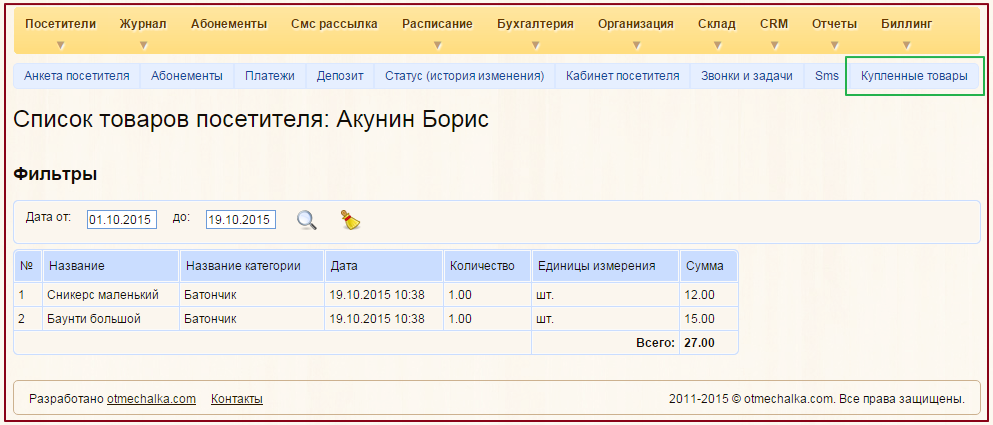Viewport: 993px width, 425px height.
Task: Open the Биллинг menu label
Action: pos(907,24)
